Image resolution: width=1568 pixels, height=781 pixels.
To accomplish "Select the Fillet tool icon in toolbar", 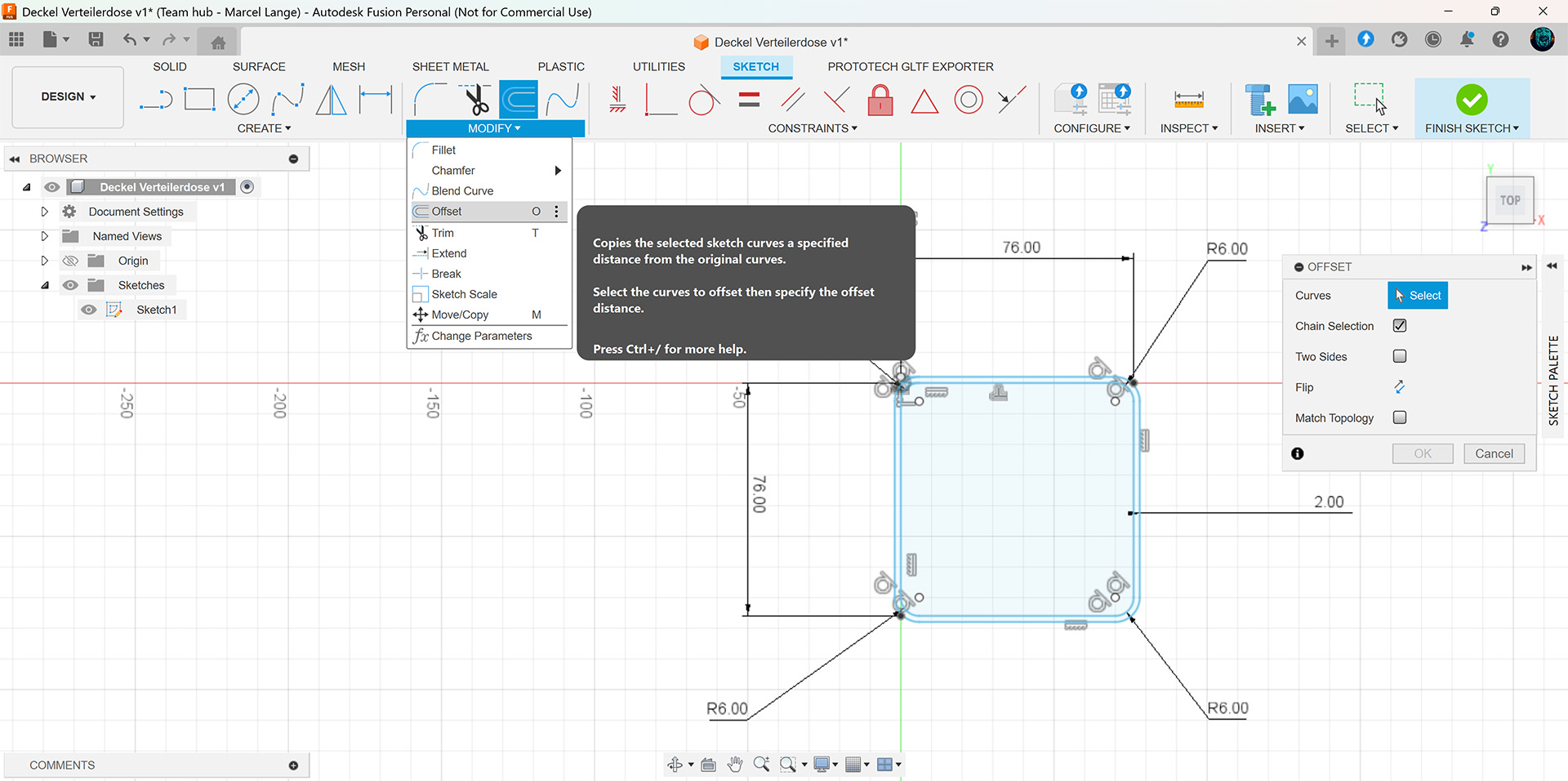I will pos(430,100).
